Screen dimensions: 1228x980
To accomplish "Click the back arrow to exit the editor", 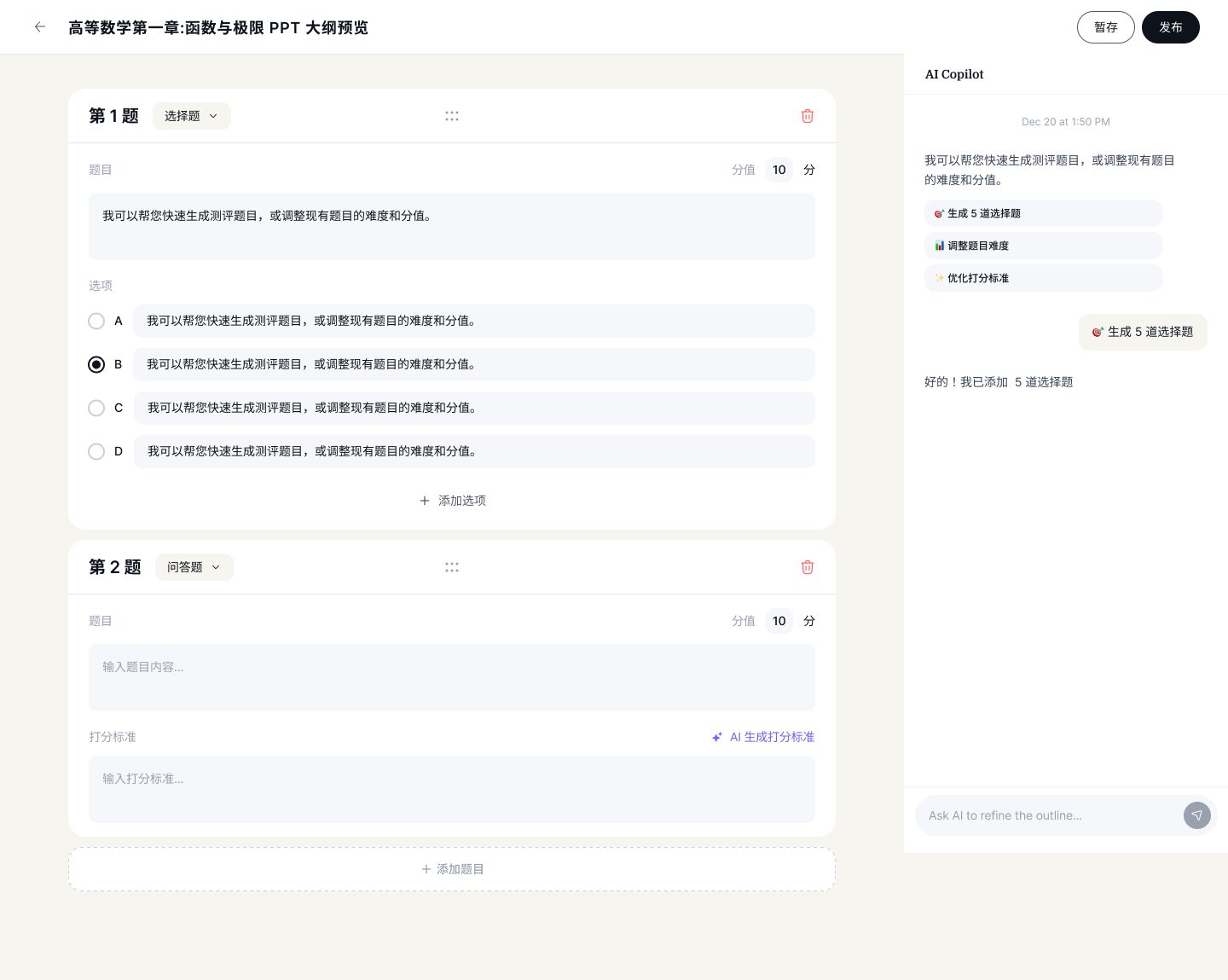I will [40, 26].
